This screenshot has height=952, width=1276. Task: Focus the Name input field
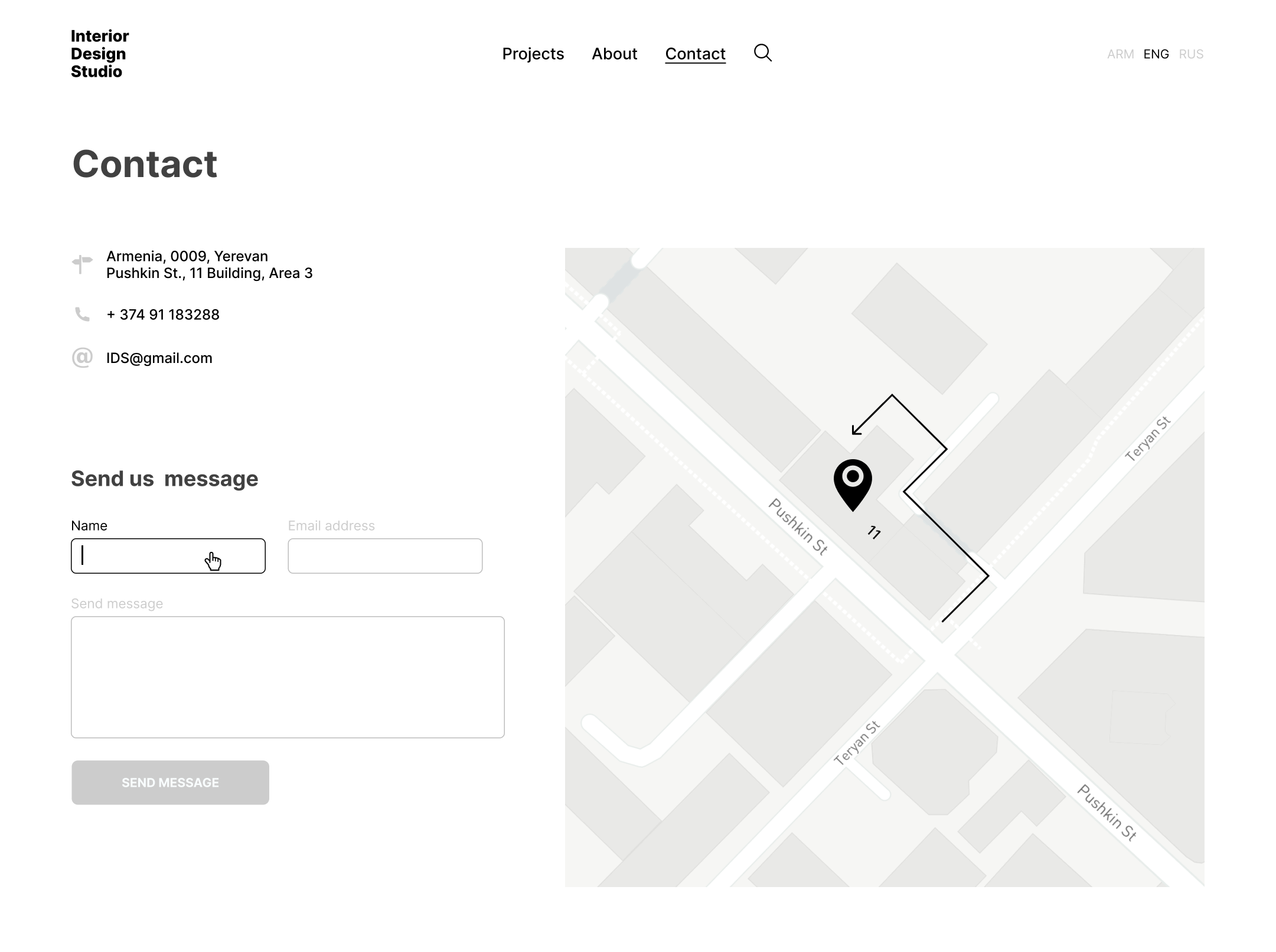click(x=168, y=556)
